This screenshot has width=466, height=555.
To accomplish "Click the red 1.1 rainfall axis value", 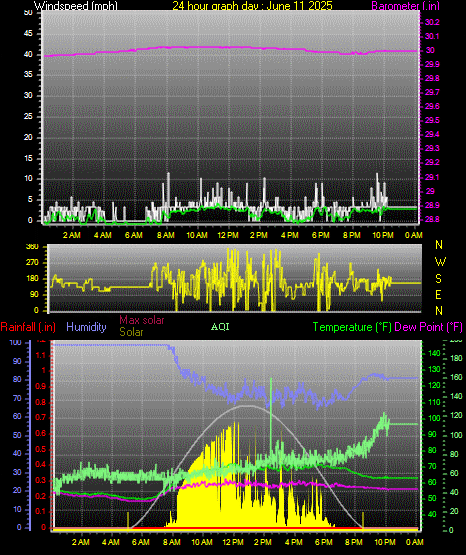I will (x=41, y=355).
